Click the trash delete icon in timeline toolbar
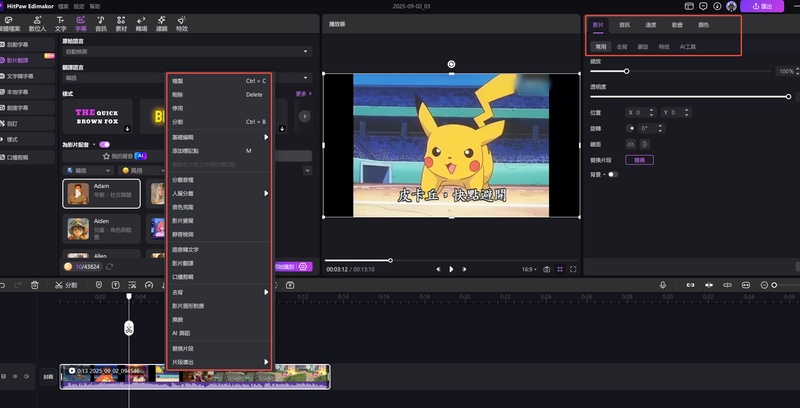 (34, 285)
